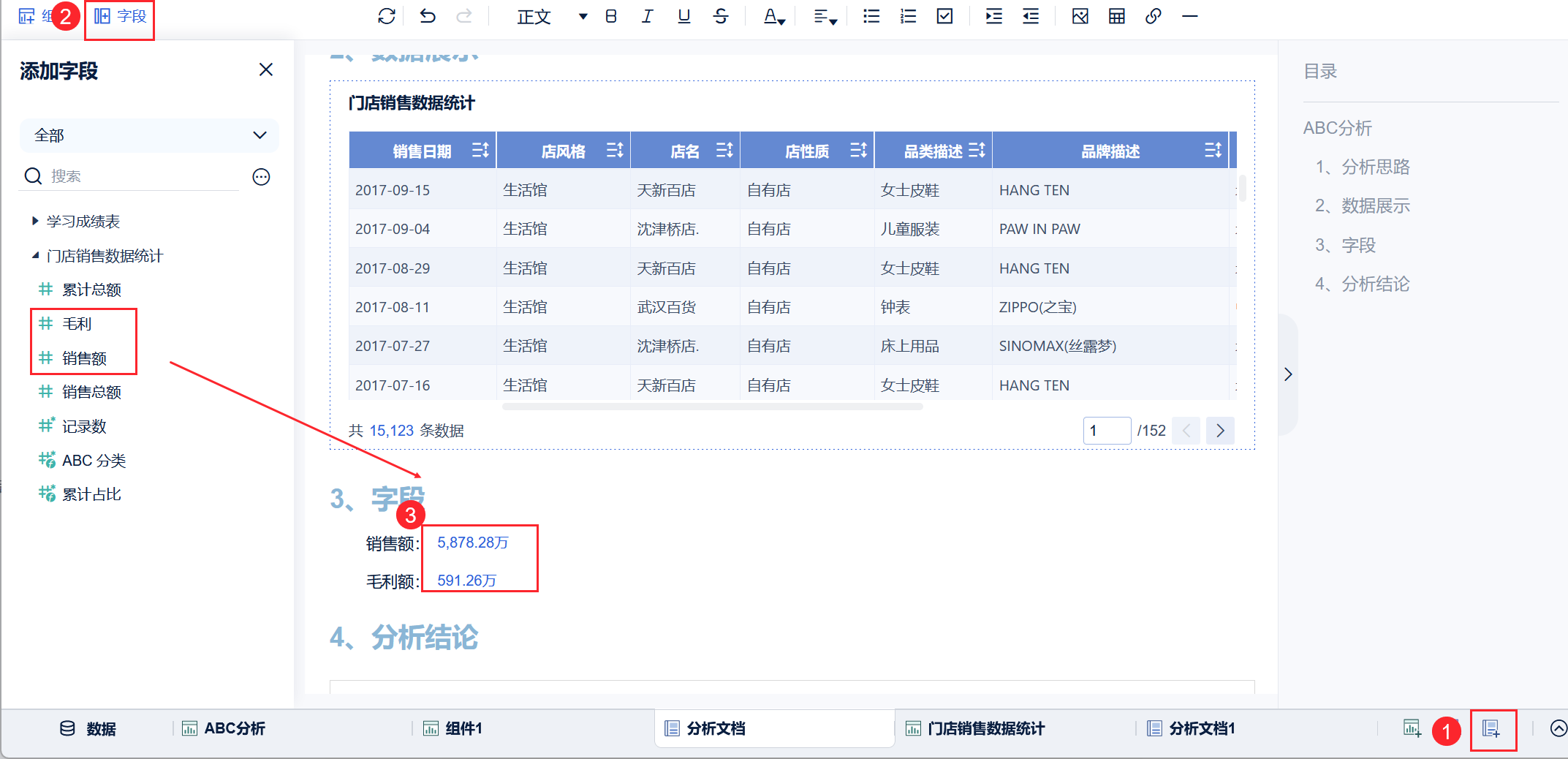
Task: Go to the previous table page
Action: (x=1186, y=431)
